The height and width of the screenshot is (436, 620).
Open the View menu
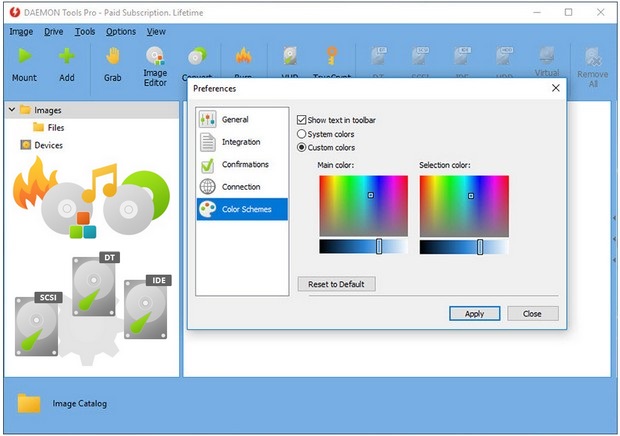(x=156, y=32)
